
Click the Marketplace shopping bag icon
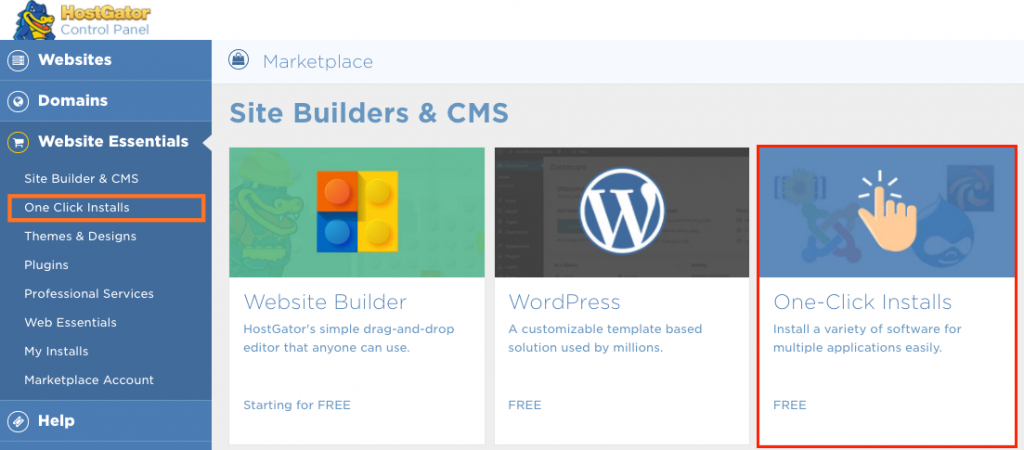pyautogui.click(x=238, y=61)
